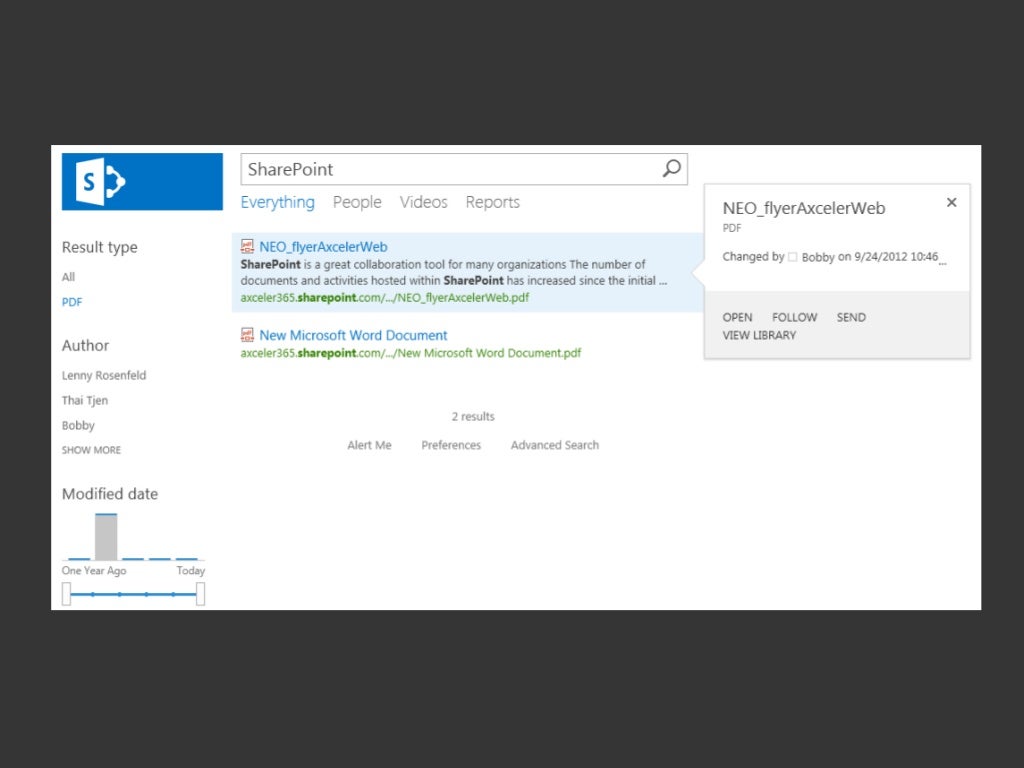Viewport: 1024px width, 768px height.
Task: Select All under Result type
Action: [69, 277]
